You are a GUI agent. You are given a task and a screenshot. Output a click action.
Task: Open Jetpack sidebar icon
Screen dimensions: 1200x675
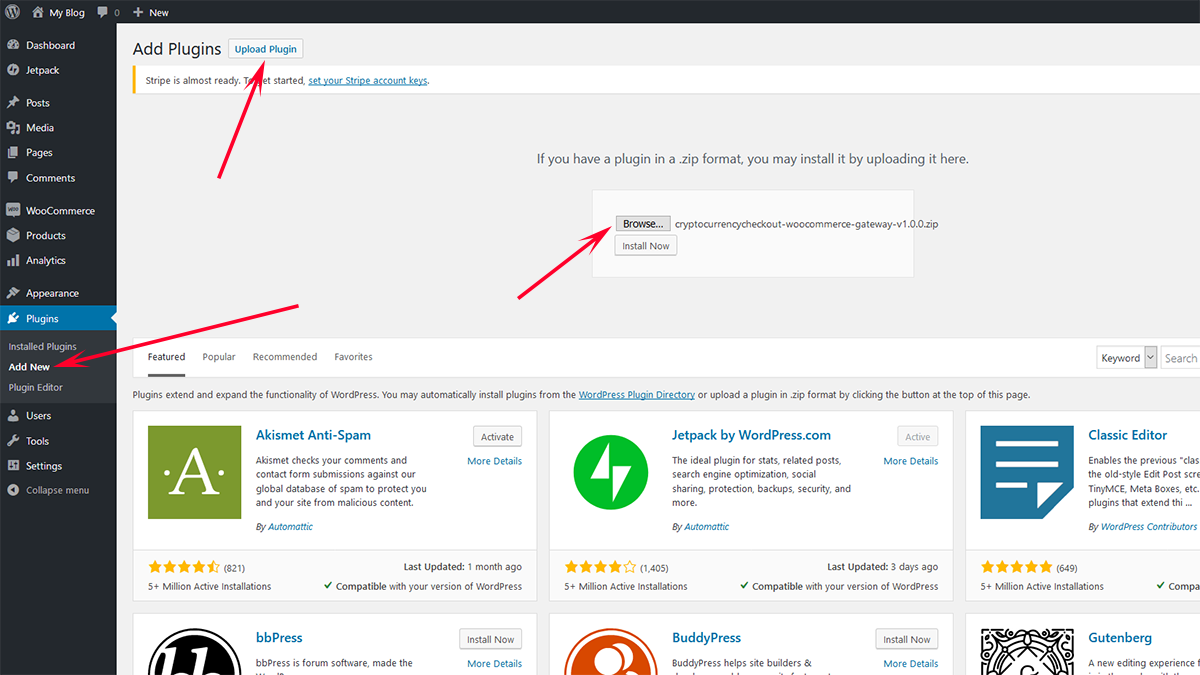coord(13,70)
